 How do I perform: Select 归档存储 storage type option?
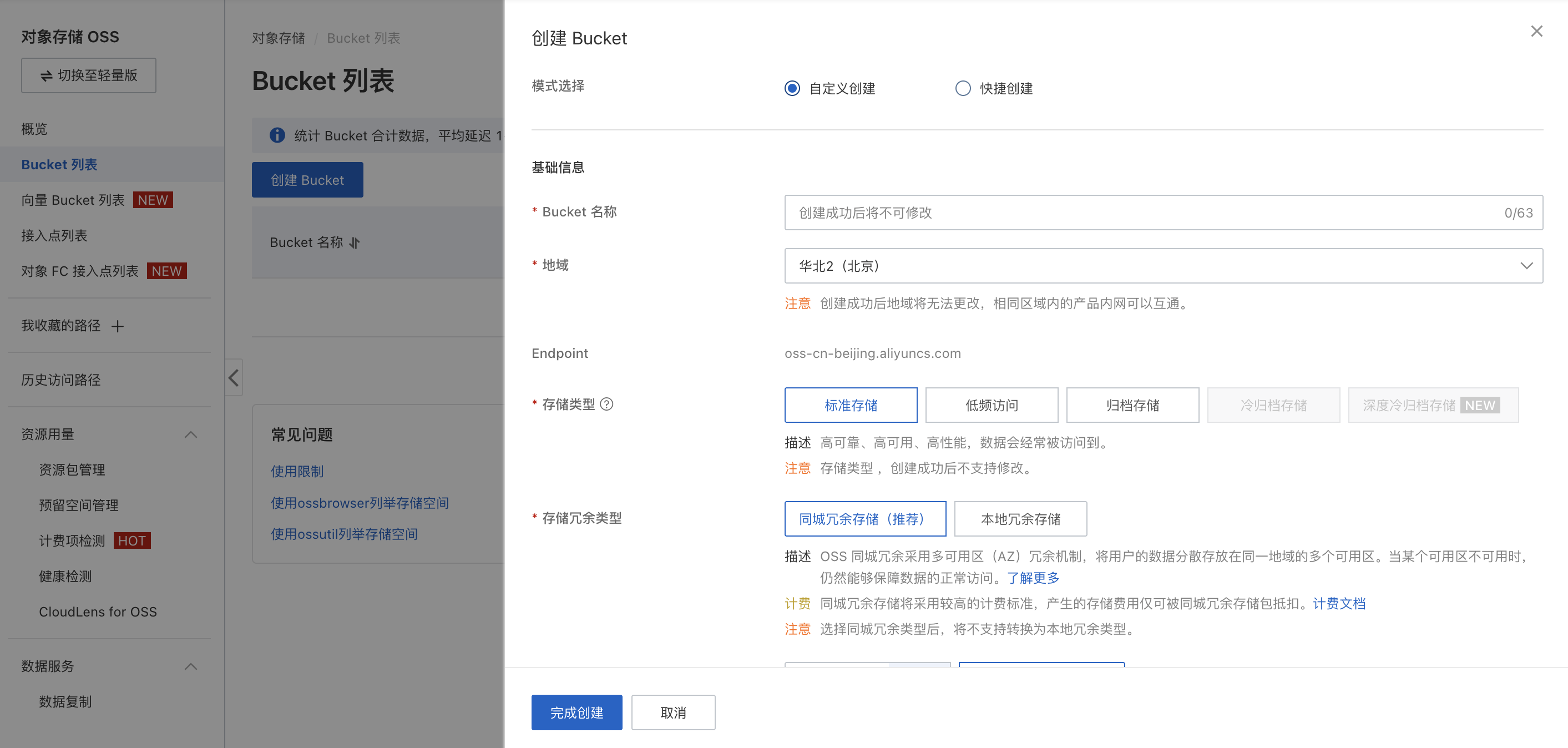pyautogui.click(x=1132, y=405)
